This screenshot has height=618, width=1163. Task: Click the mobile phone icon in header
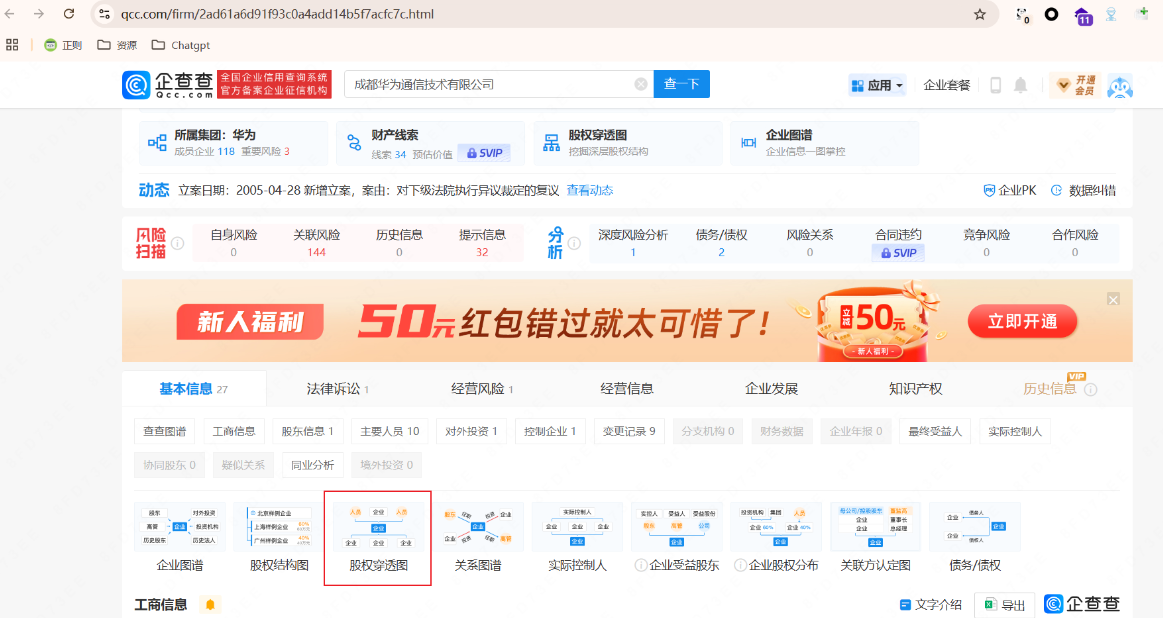(x=995, y=85)
